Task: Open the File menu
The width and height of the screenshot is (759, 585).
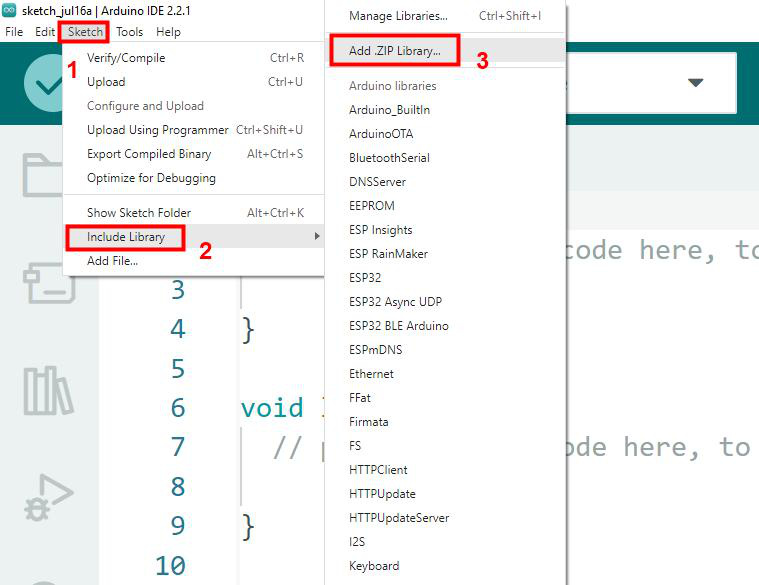Action: point(14,32)
